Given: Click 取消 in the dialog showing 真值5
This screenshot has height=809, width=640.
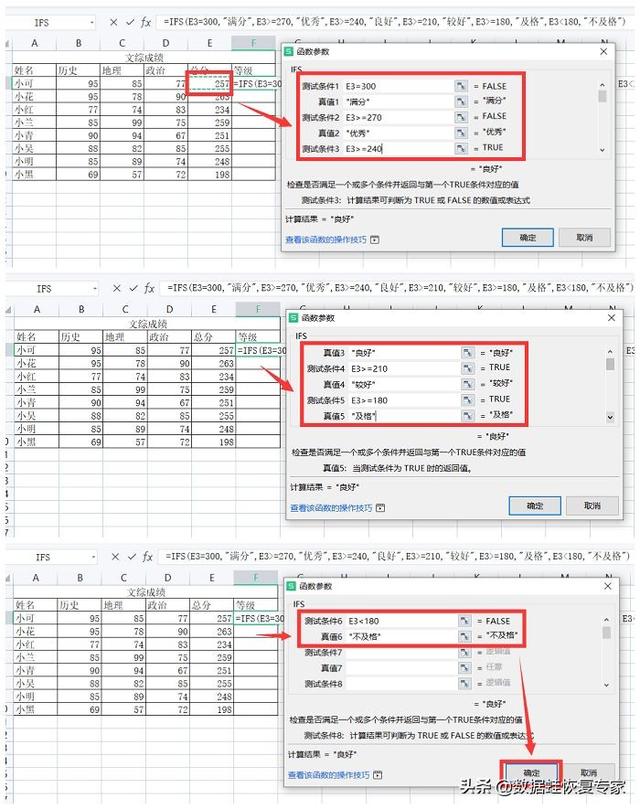Looking at the screenshot, I should [592, 506].
